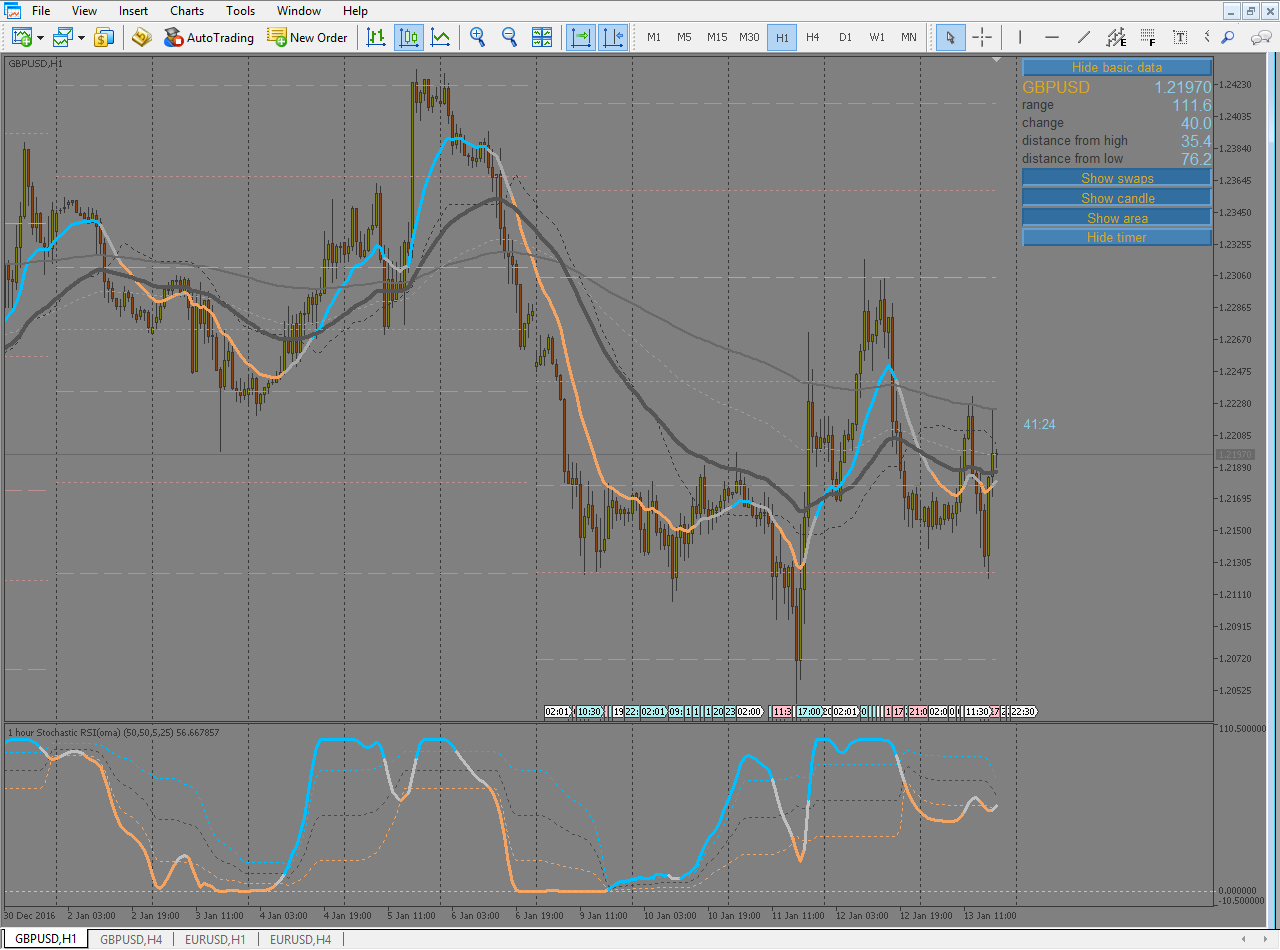This screenshot has width=1280, height=950.
Task: Expand the profiles dropdown arrow
Action: tap(81, 38)
